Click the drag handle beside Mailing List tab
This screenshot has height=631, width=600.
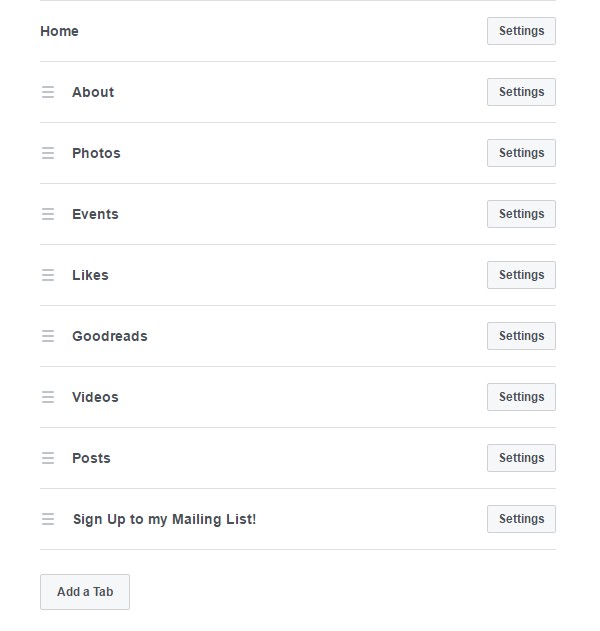[47, 519]
